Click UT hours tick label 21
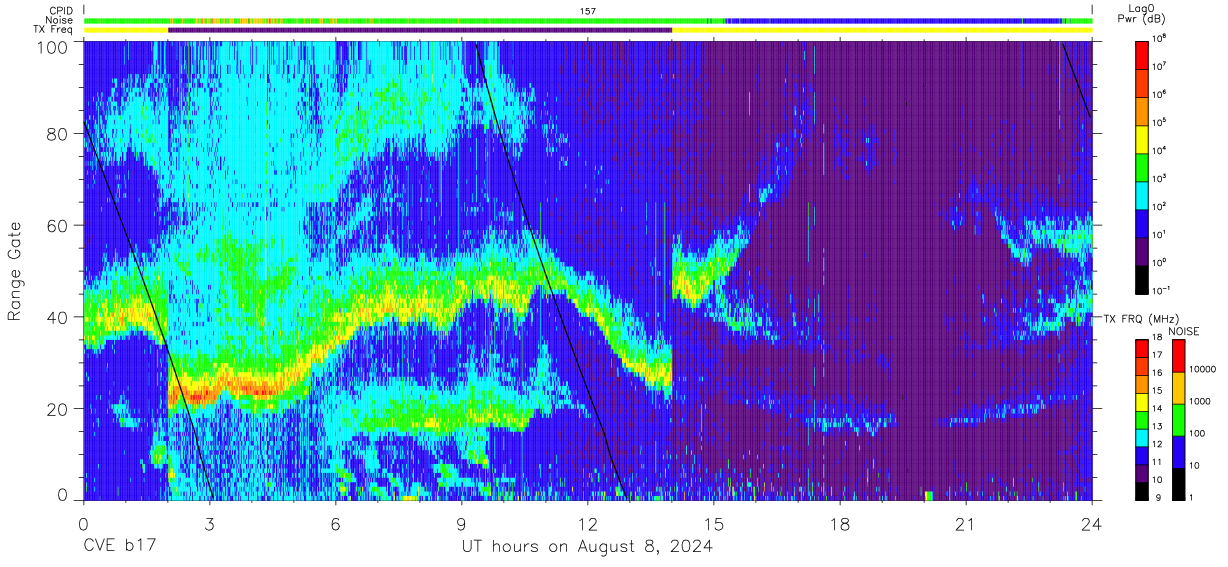The image size is (1228, 567). click(966, 523)
